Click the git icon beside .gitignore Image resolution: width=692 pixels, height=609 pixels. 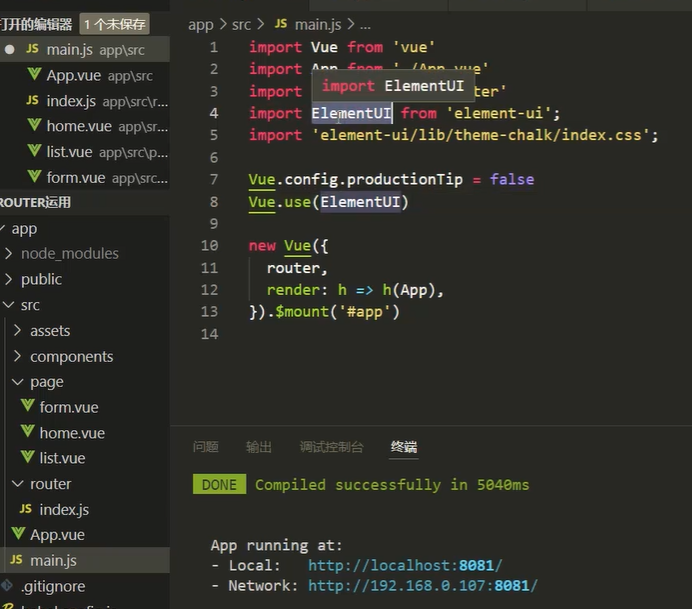(x=7, y=586)
